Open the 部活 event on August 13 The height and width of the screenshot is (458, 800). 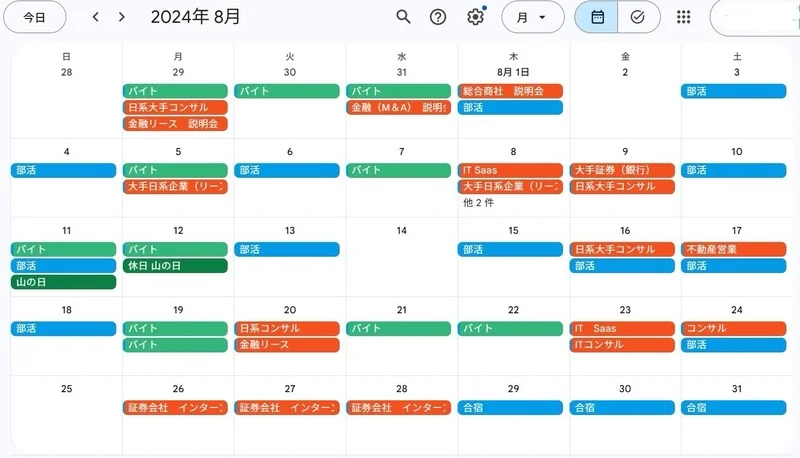click(x=287, y=249)
